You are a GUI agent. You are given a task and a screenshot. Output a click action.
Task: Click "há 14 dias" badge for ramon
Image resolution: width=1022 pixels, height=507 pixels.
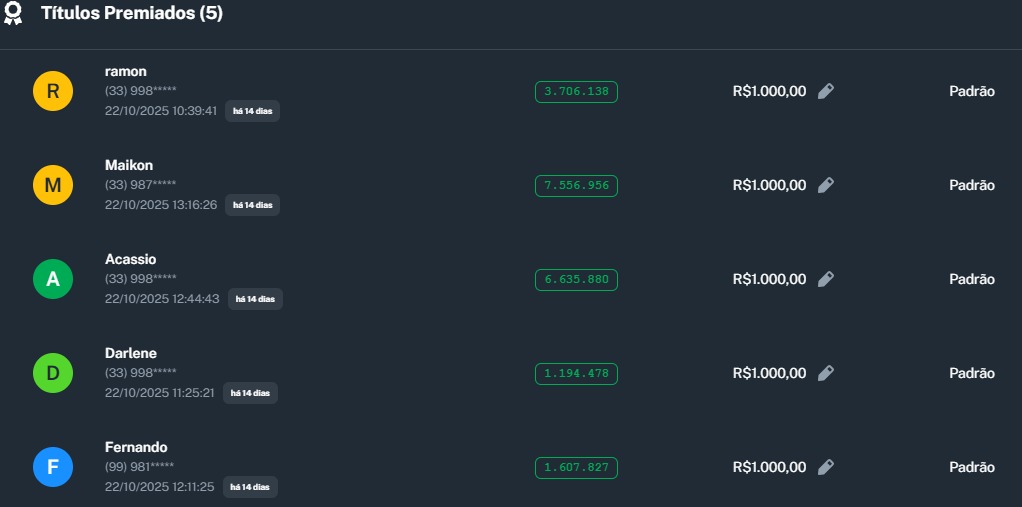[x=252, y=111]
